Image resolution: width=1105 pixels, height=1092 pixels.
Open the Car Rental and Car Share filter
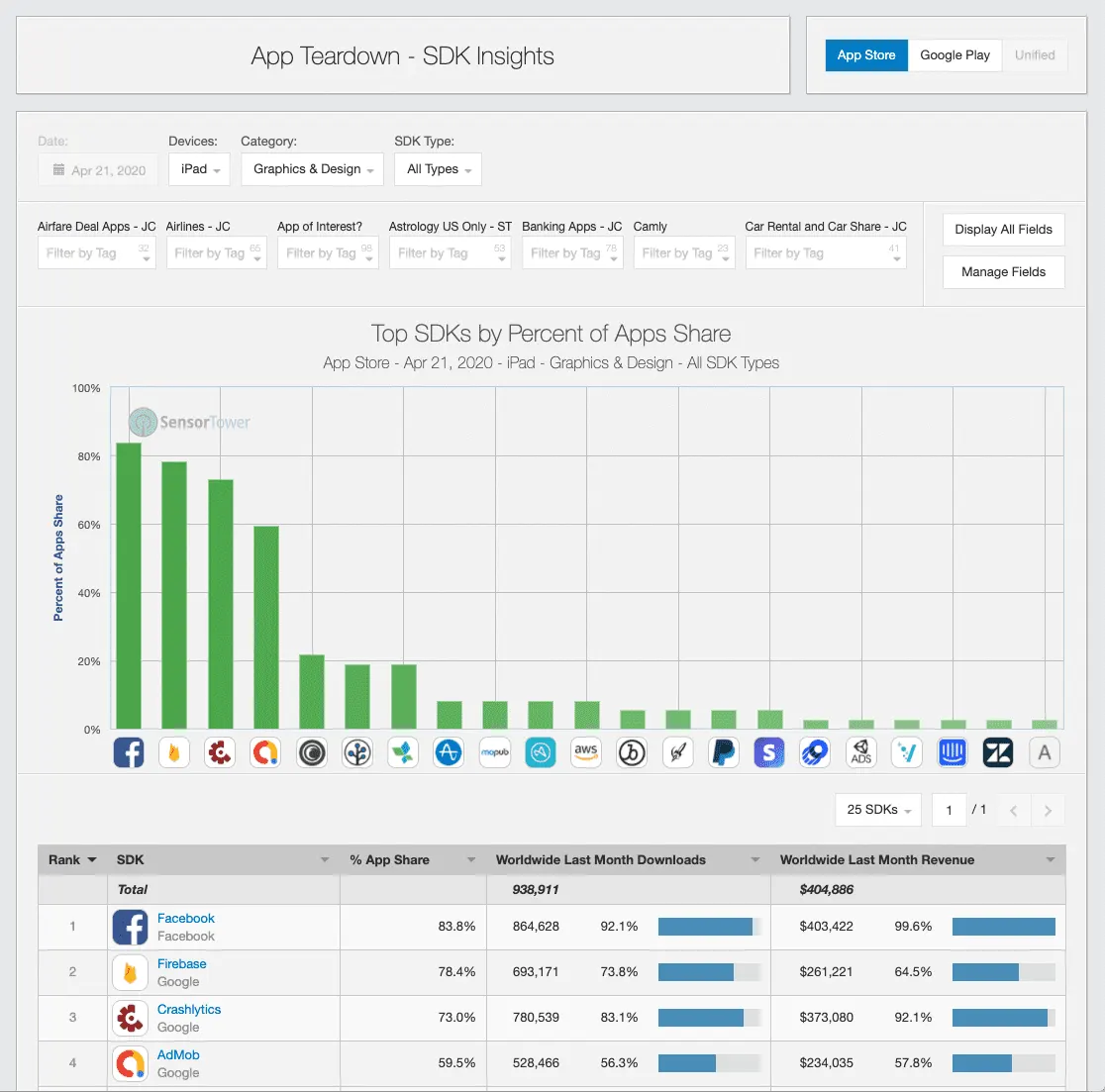coord(826,252)
